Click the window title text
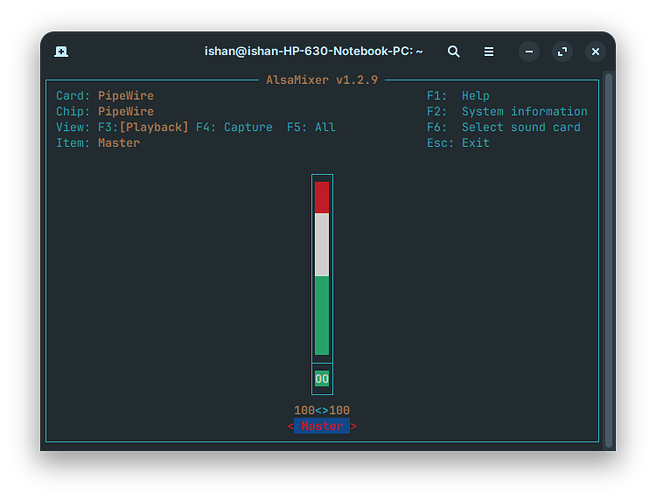This screenshot has height=500, width=655. pos(313,51)
